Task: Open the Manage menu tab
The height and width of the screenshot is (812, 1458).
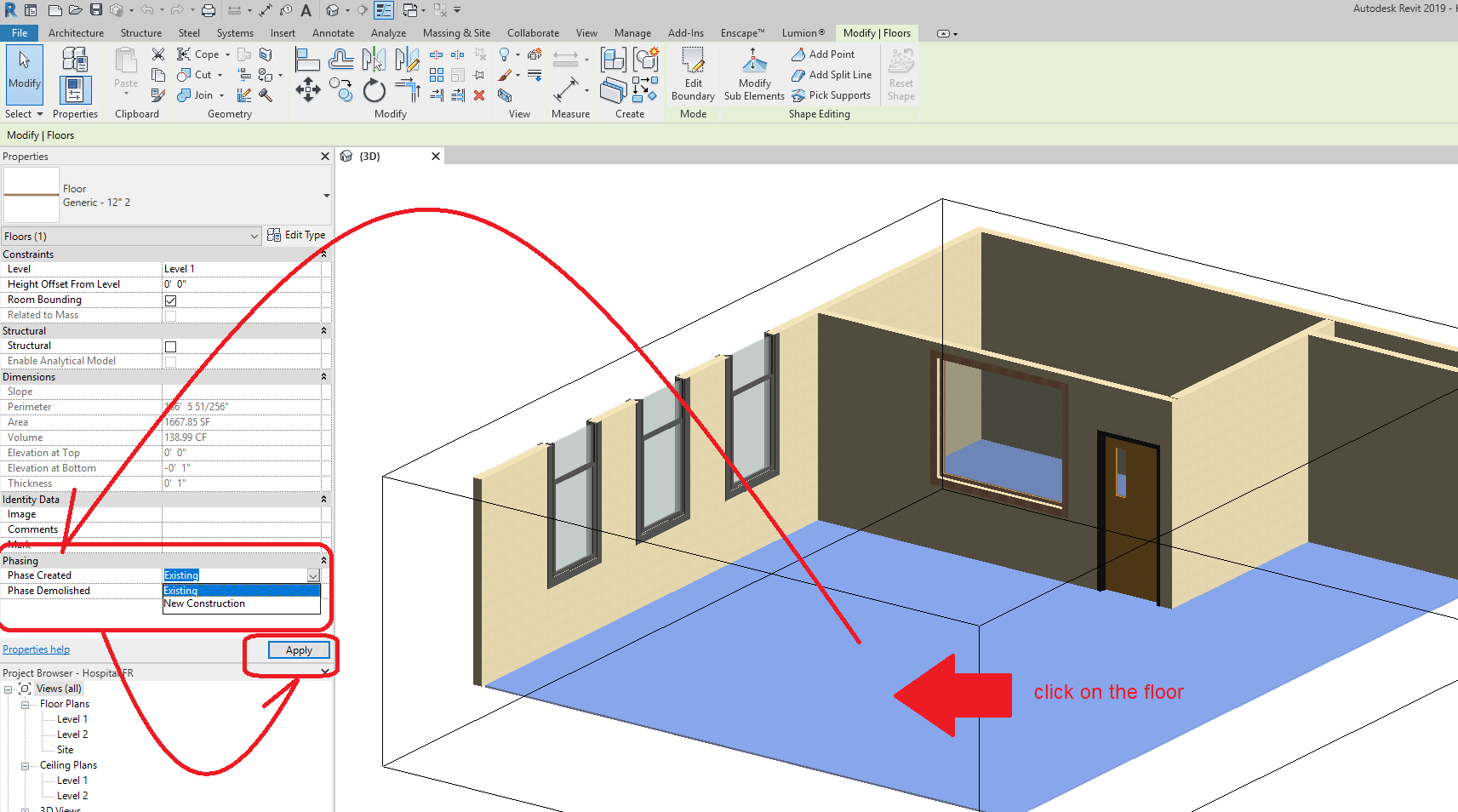Action: [x=632, y=33]
